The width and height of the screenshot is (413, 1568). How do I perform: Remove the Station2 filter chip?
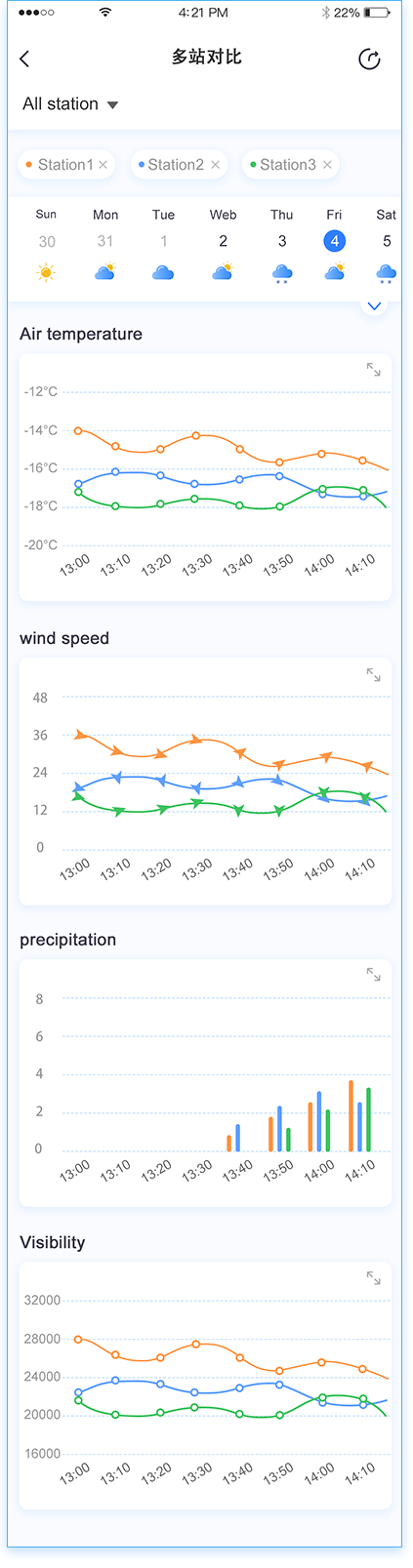click(215, 165)
